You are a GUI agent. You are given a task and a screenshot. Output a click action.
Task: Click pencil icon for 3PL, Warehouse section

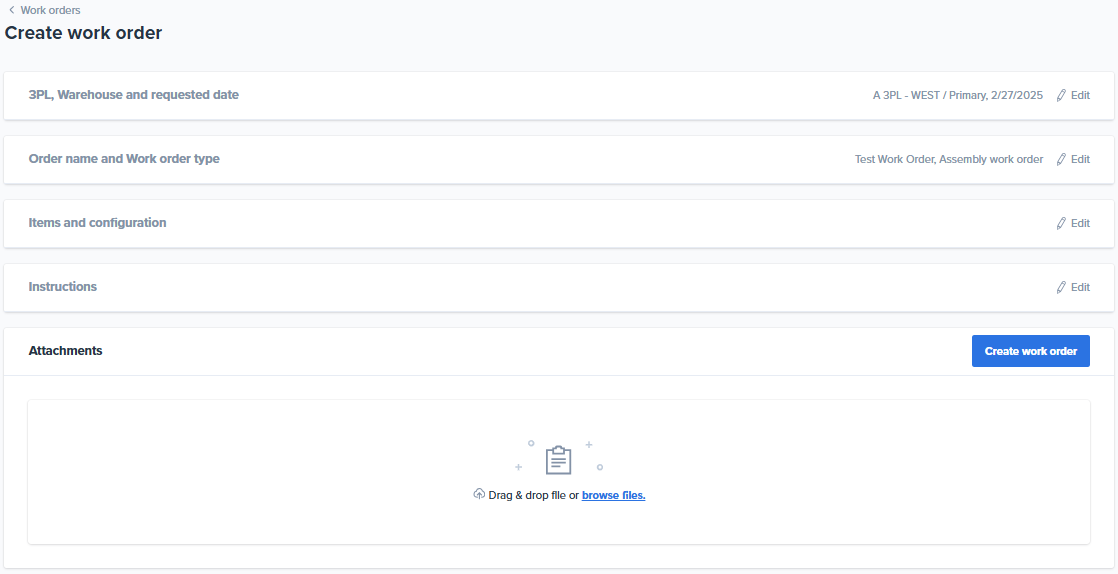[x=1061, y=95]
